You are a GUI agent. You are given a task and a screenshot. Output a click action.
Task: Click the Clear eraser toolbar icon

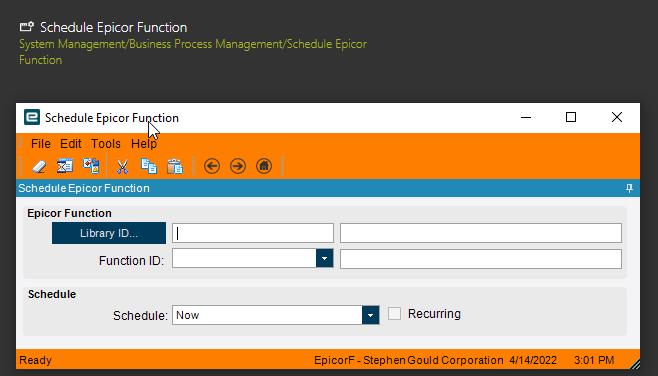pos(39,166)
